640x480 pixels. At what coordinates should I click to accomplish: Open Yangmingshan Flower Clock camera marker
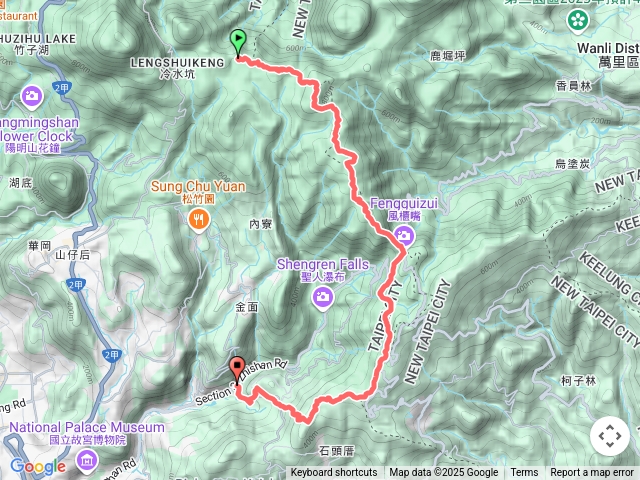(x=32, y=98)
